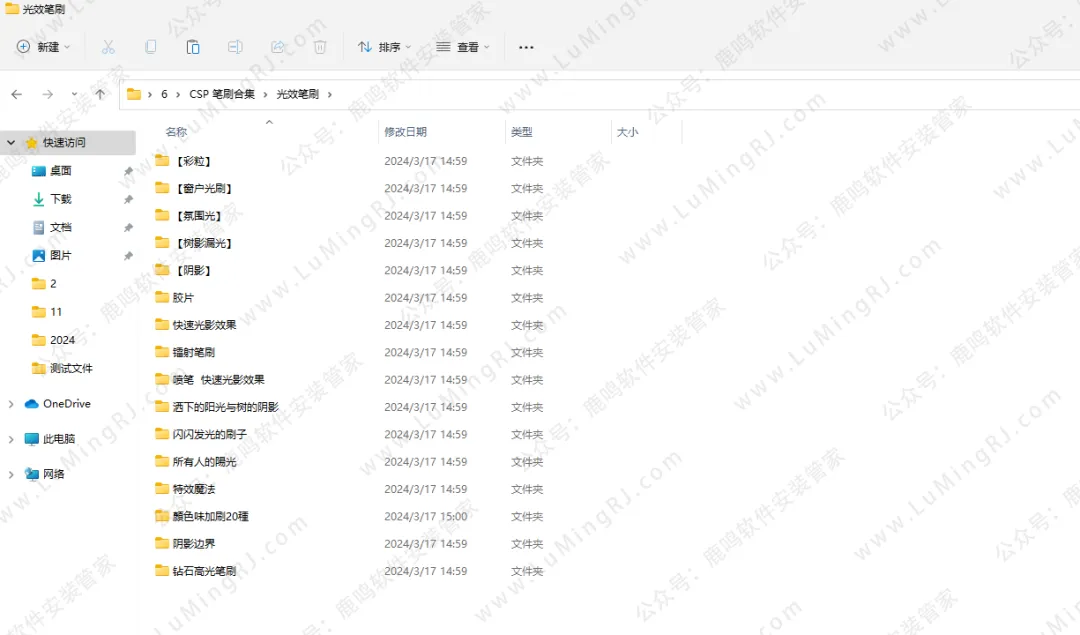Click the Share icon in toolbar

[x=278, y=47]
